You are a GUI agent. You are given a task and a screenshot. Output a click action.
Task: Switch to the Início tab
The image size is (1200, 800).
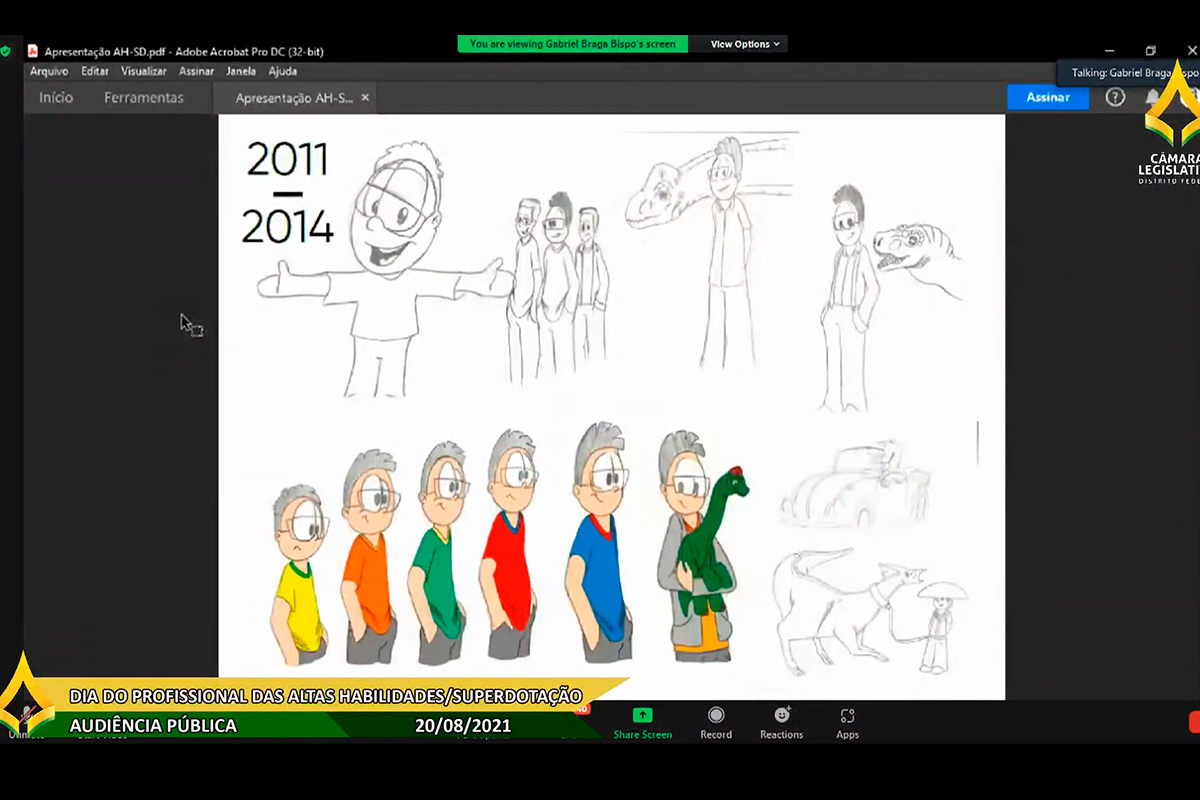pyautogui.click(x=56, y=98)
